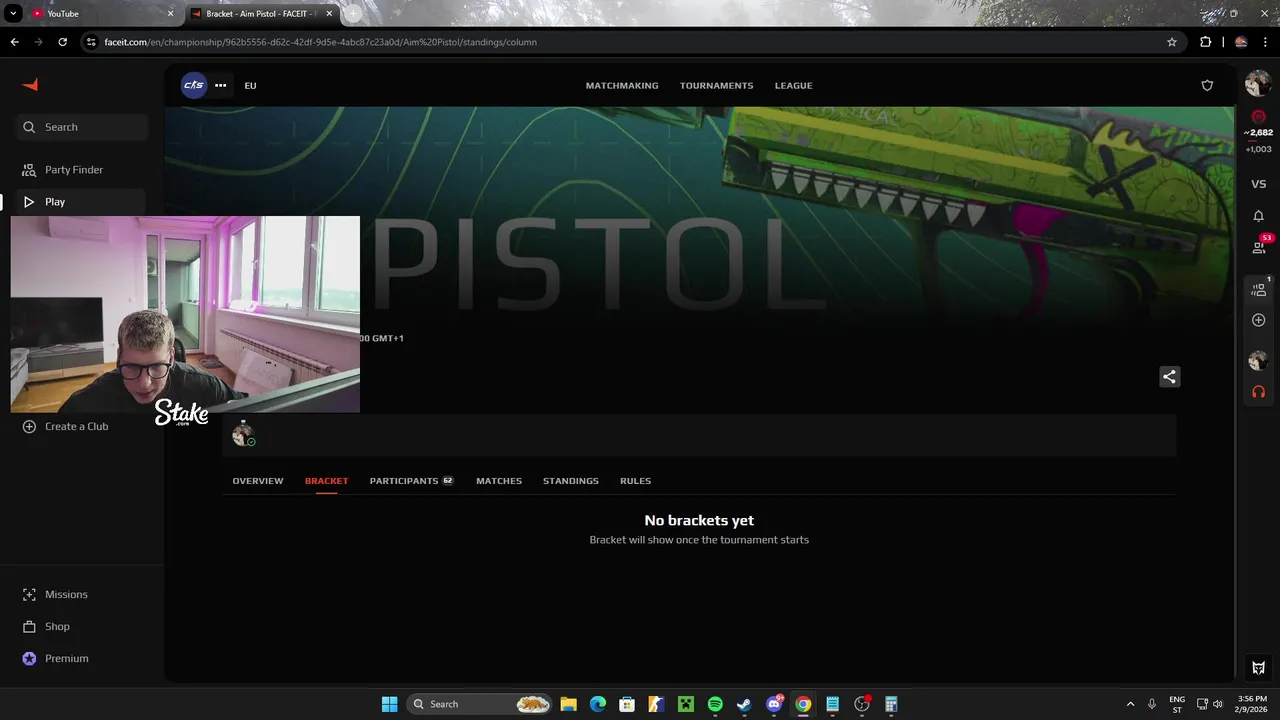
Task: Open Windows Start menu
Action: coord(389,704)
